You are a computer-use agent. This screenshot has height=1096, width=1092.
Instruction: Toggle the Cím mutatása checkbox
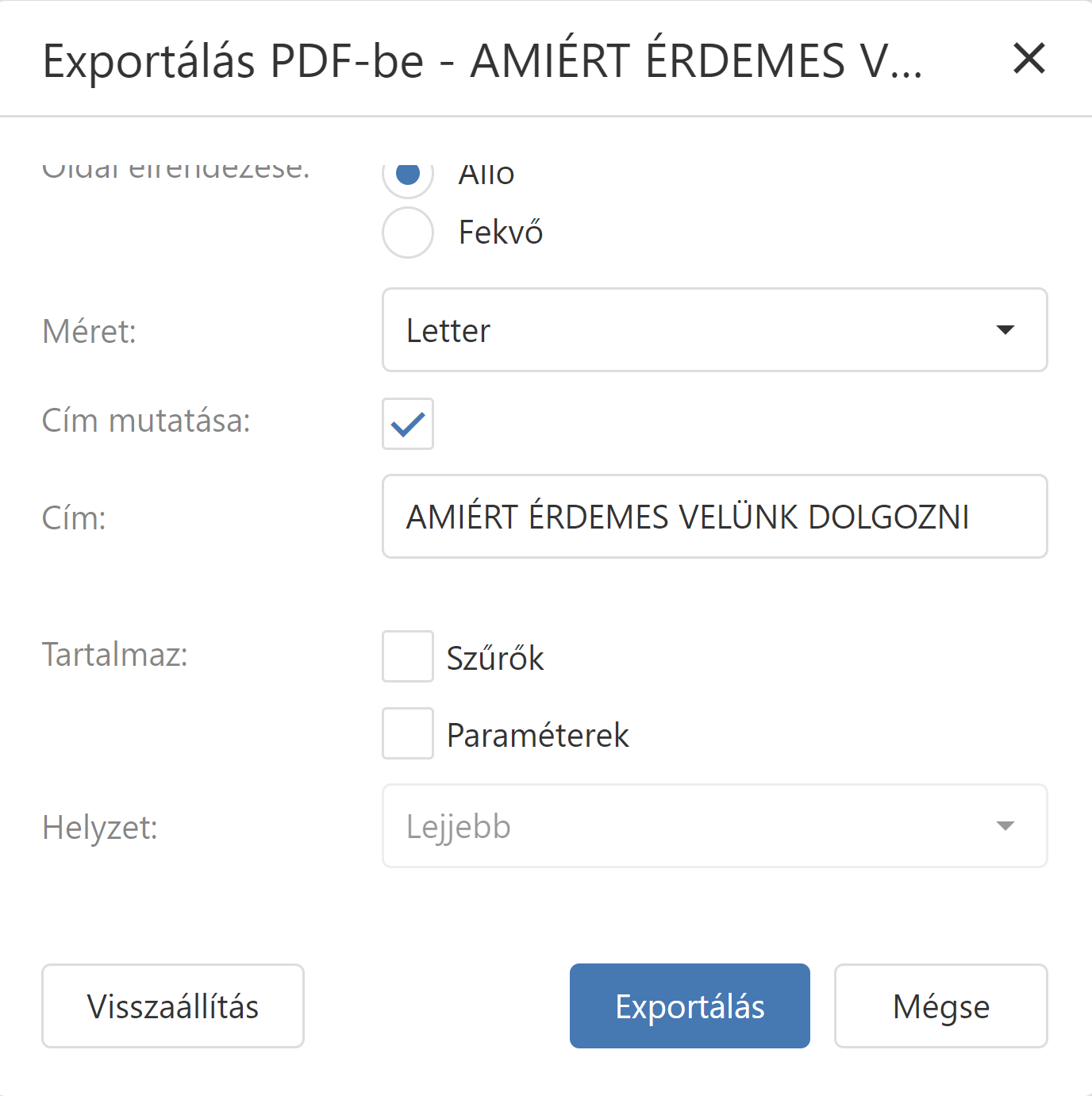[x=408, y=424]
